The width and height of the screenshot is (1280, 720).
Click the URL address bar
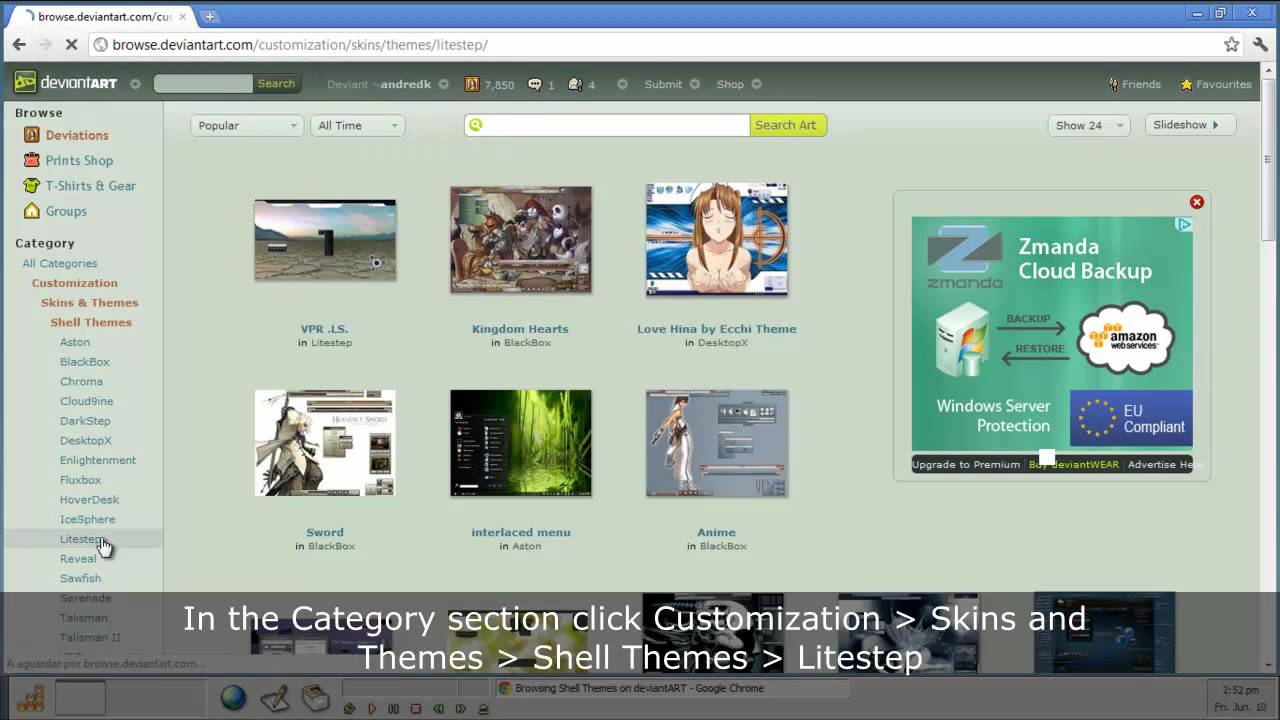point(665,44)
